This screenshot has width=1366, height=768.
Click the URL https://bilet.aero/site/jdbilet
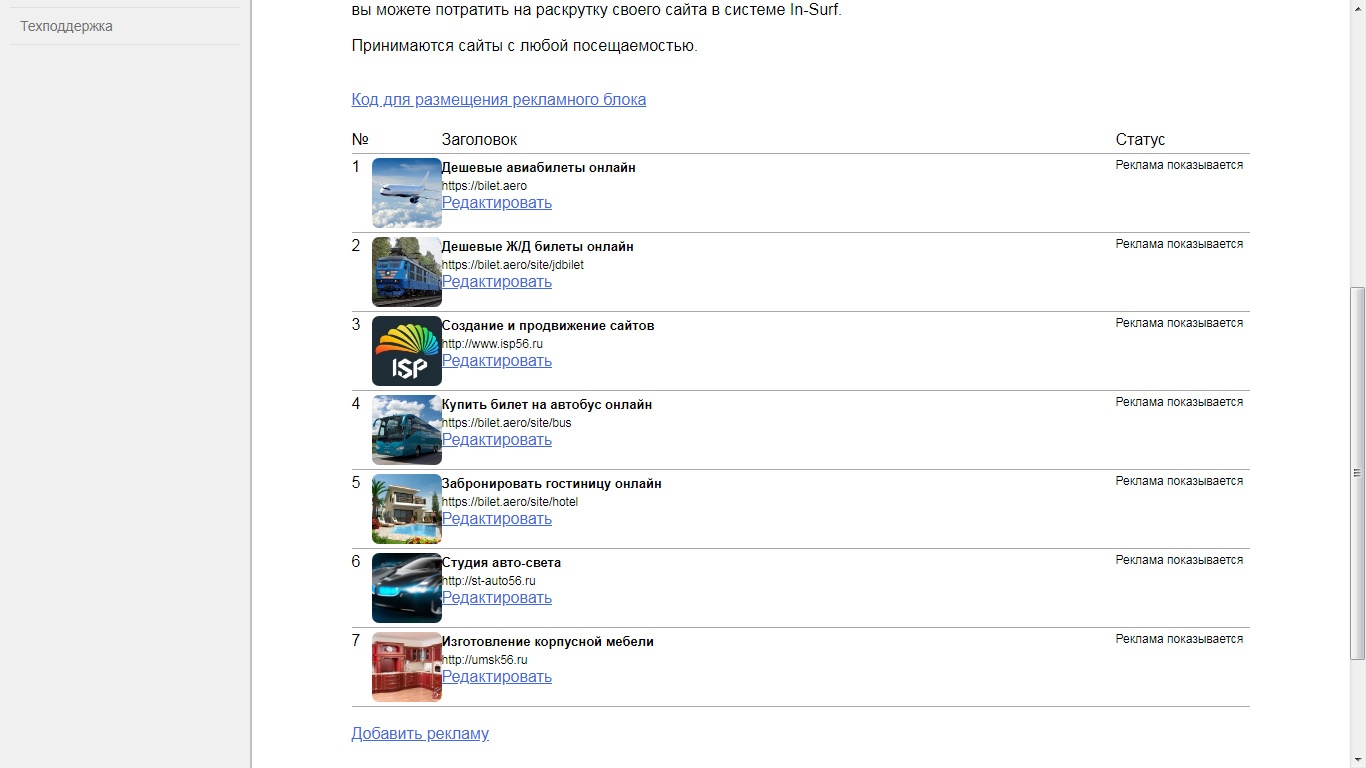(x=513, y=265)
